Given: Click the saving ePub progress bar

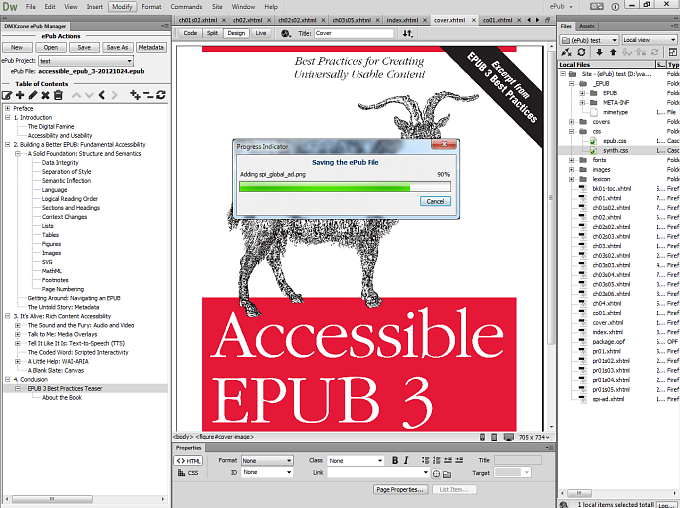Looking at the screenshot, I should tap(345, 187).
